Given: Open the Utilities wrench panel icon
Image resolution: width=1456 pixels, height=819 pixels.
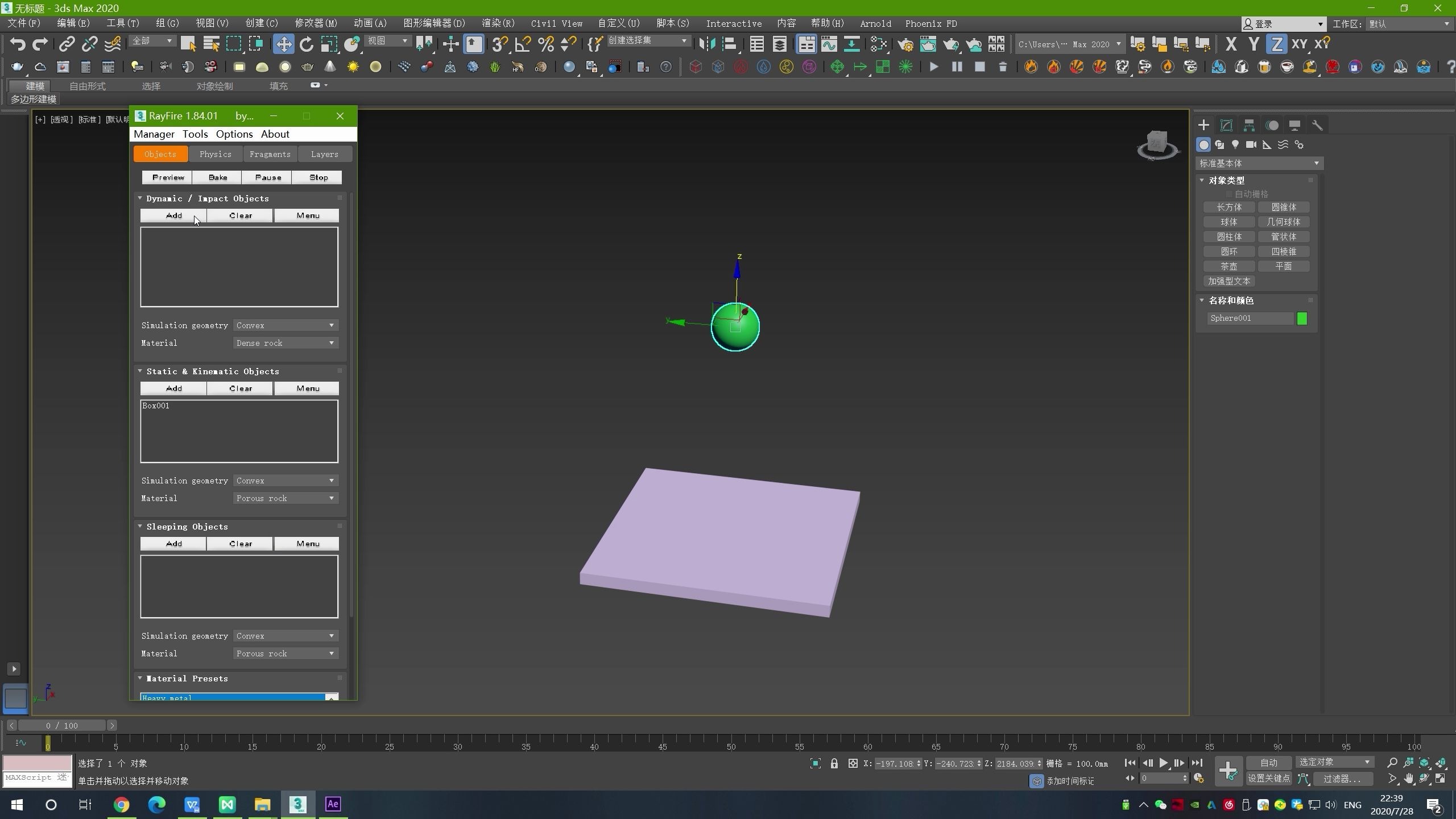Looking at the screenshot, I should (1317, 125).
